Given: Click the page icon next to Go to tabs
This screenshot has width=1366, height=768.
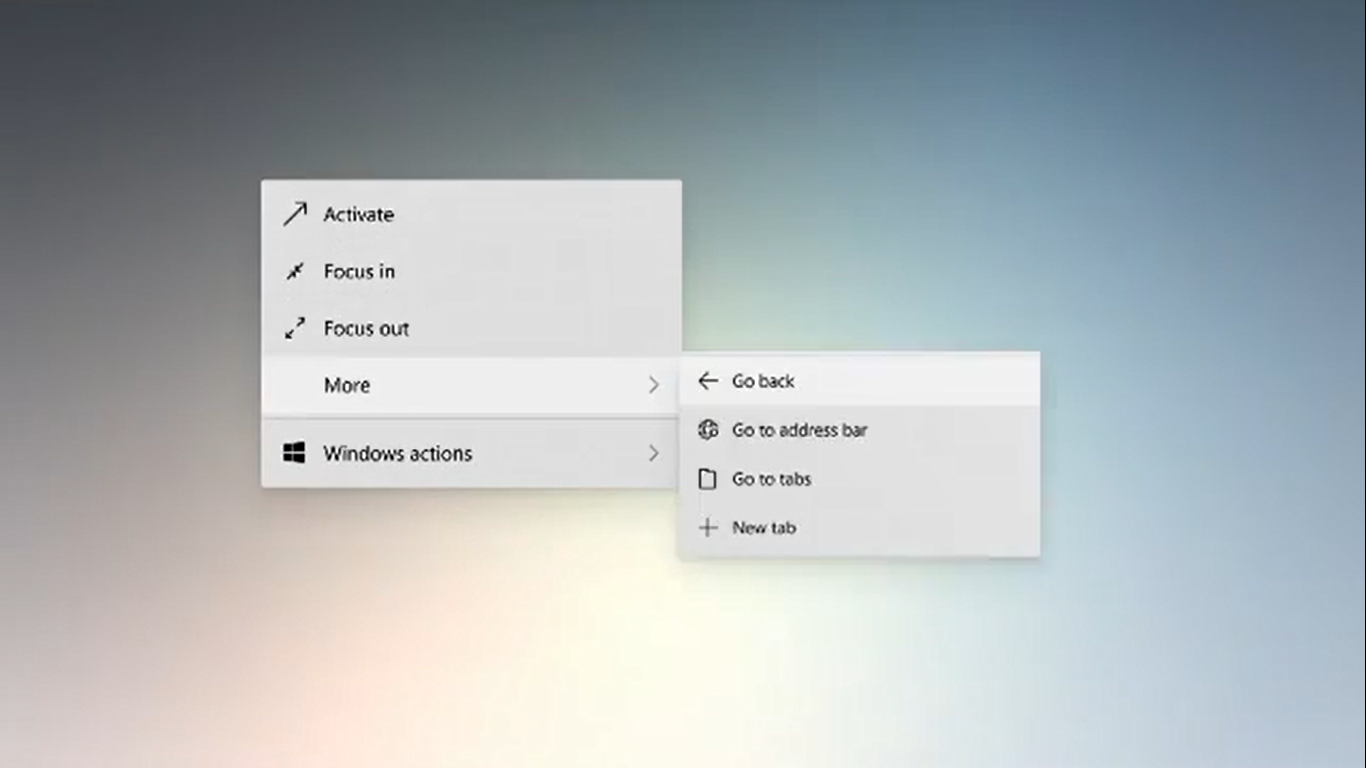Looking at the screenshot, I should pyautogui.click(x=708, y=478).
